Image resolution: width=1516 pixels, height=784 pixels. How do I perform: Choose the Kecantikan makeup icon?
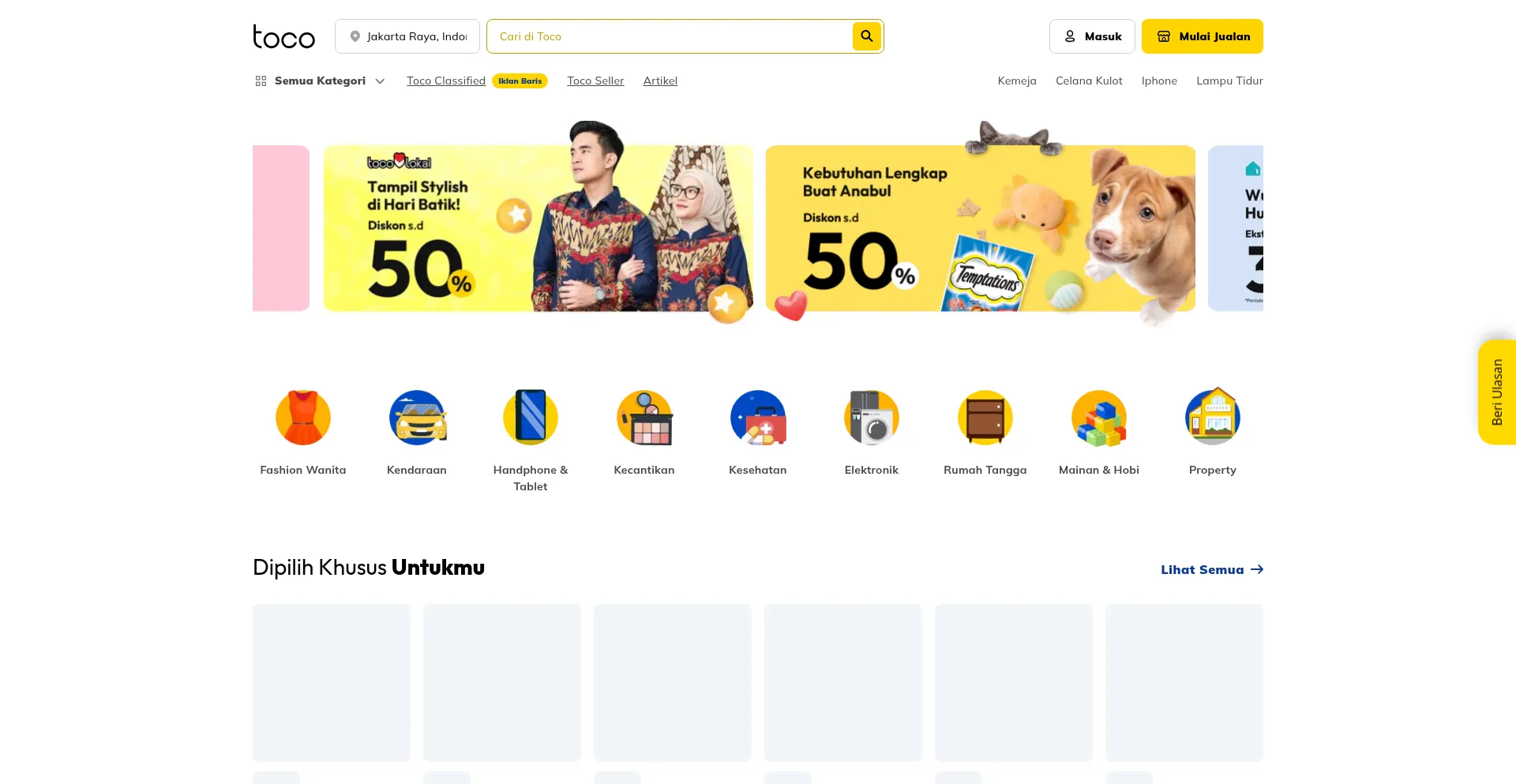644,417
